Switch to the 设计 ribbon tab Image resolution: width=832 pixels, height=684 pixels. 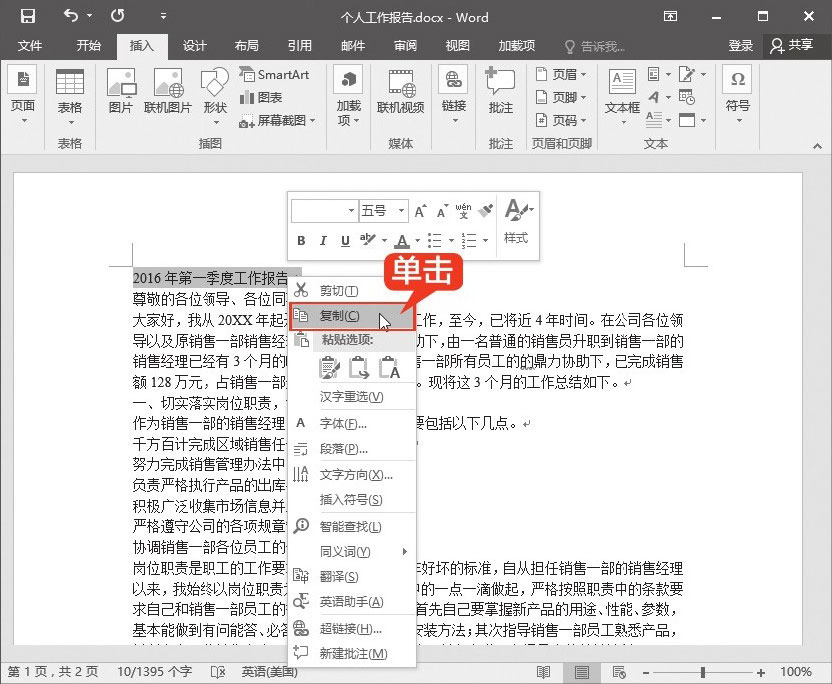click(x=194, y=46)
